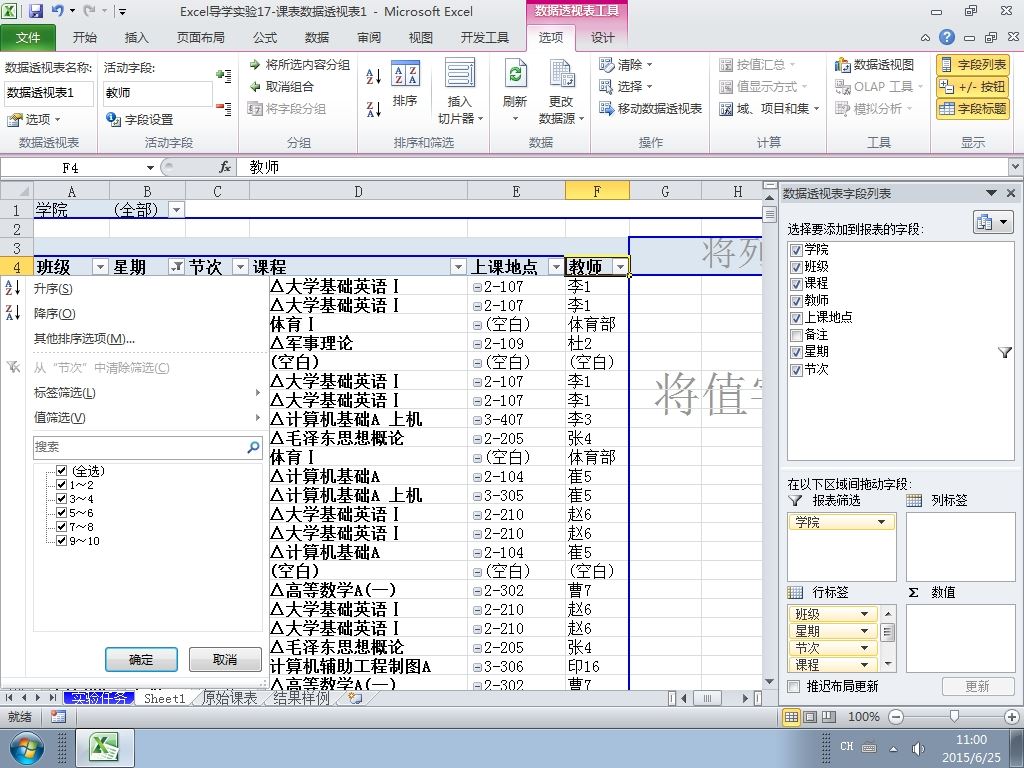
Task: Click the zoom in plus button
Action: 1013,717
